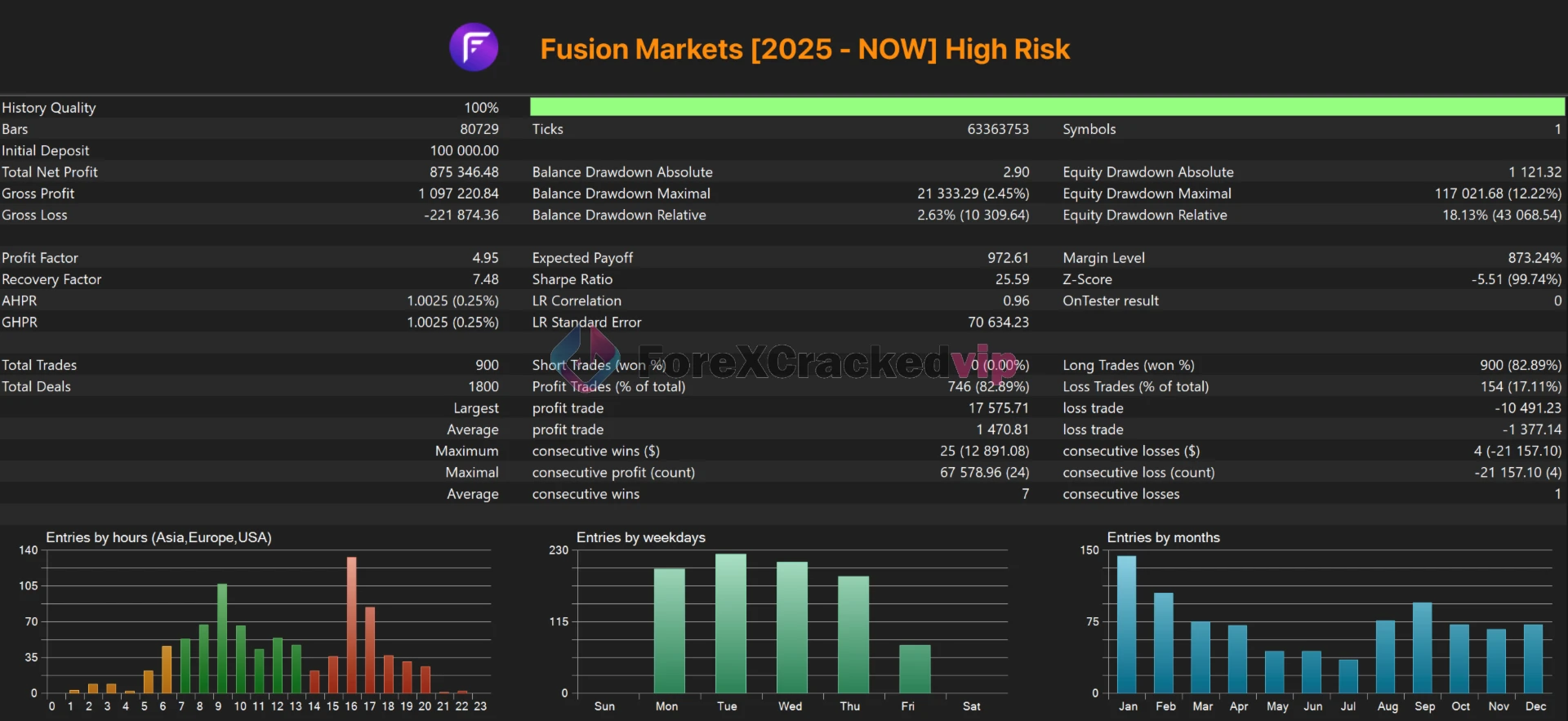Screen dimensions: 1568x721
Task: Click the Entries by weekdays chart title
Action: pyautogui.click(x=640, y=537)
